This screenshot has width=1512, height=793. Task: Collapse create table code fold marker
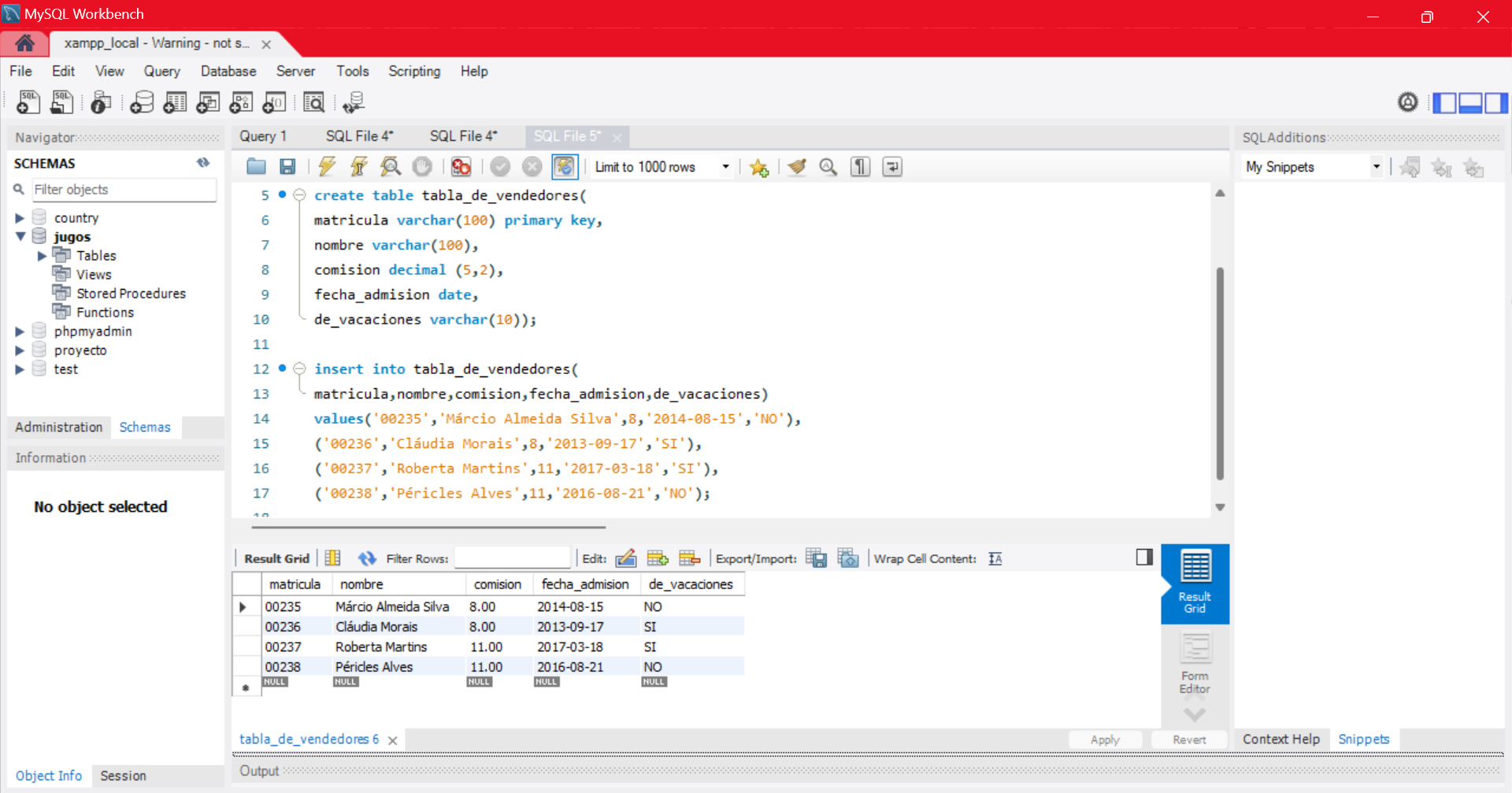tap(299, 195)
